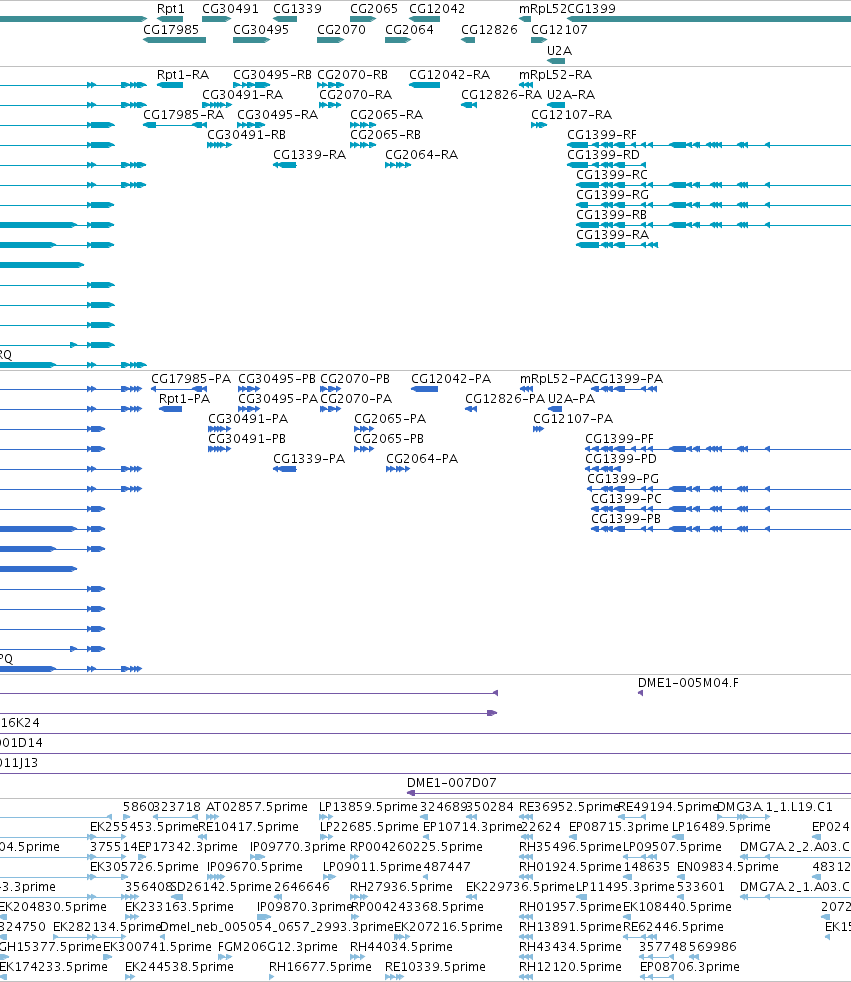Viewport: 851px width, 982px height.
Task: Select protein CG2065-PA
Action: pos(390,419)
